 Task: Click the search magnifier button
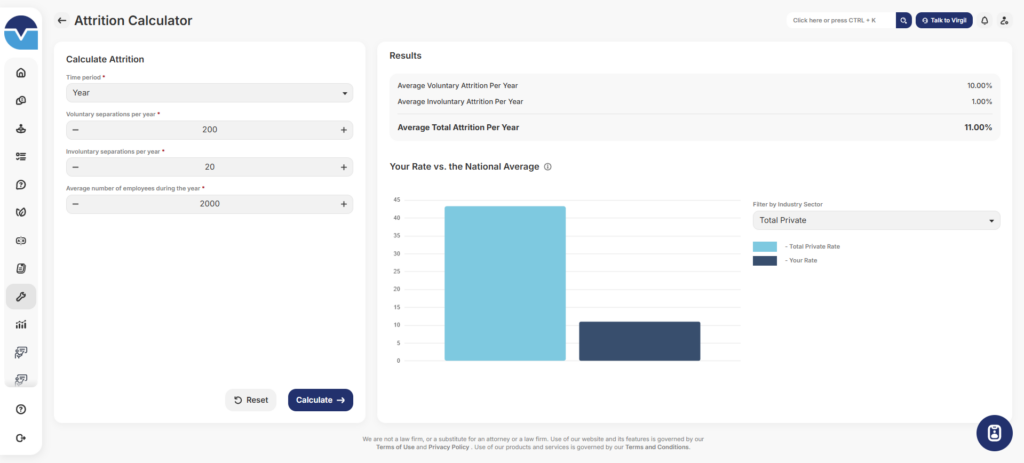pyautogui.click(x=903, y=20)
